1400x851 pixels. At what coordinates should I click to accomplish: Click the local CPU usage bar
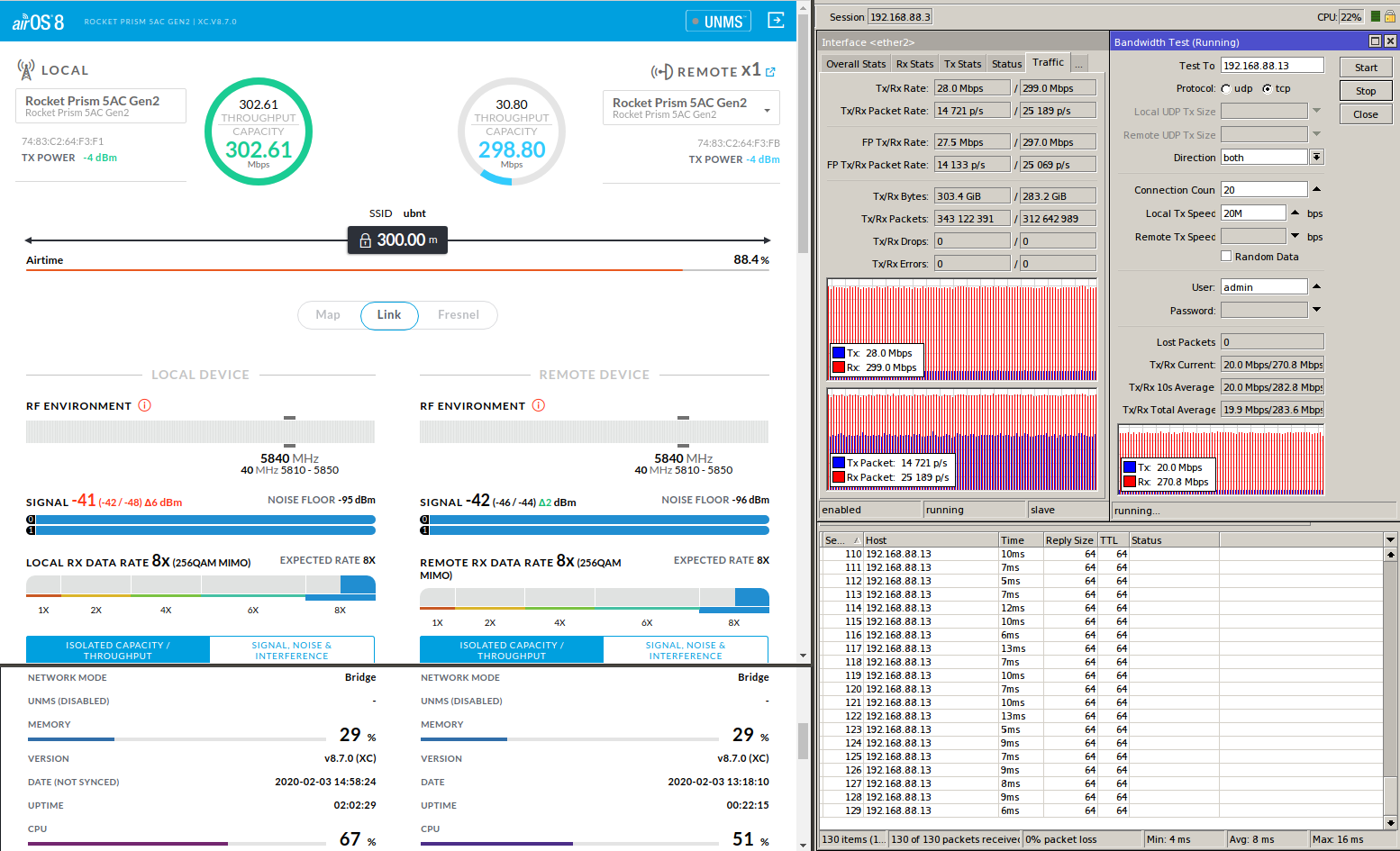(177, 844)
